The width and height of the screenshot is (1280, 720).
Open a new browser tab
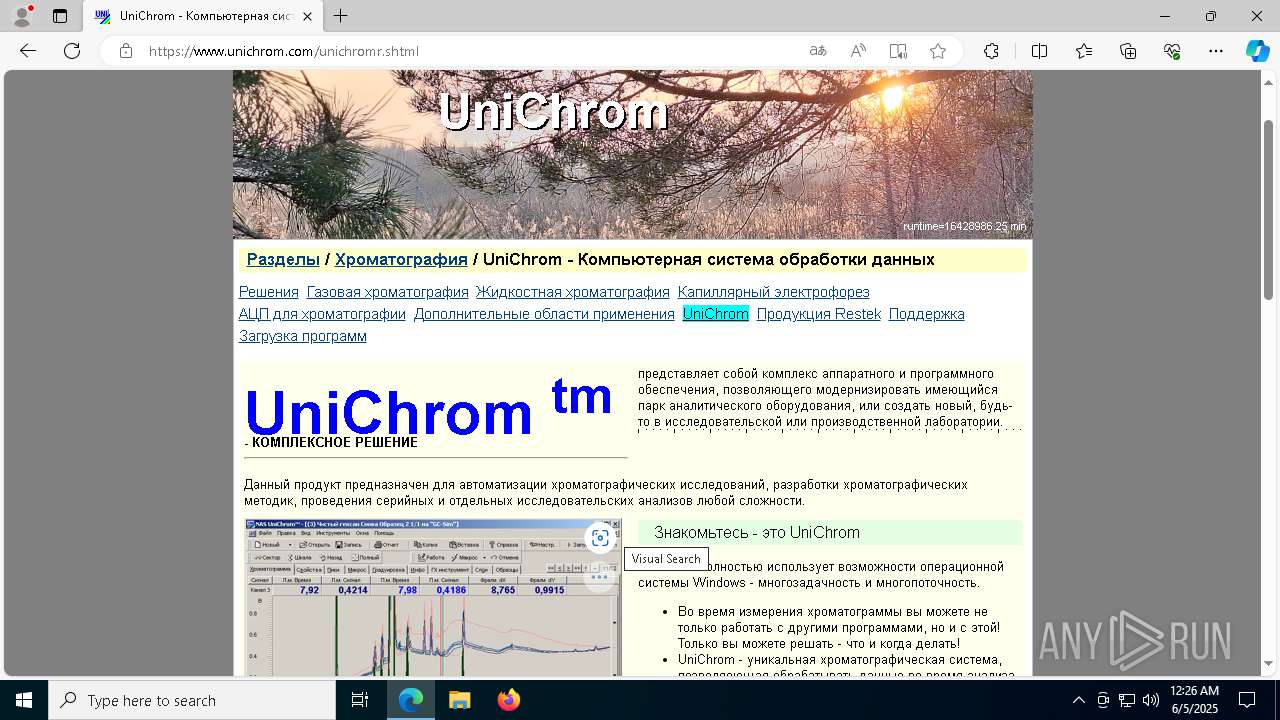point(341,16)
